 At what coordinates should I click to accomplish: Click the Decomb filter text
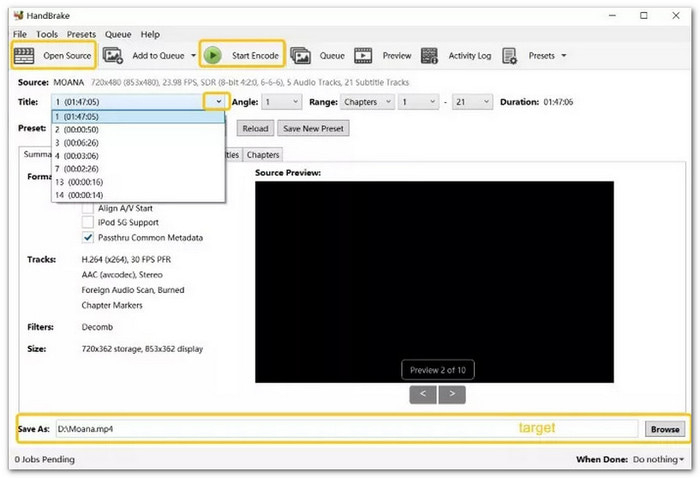coord(97,327)
